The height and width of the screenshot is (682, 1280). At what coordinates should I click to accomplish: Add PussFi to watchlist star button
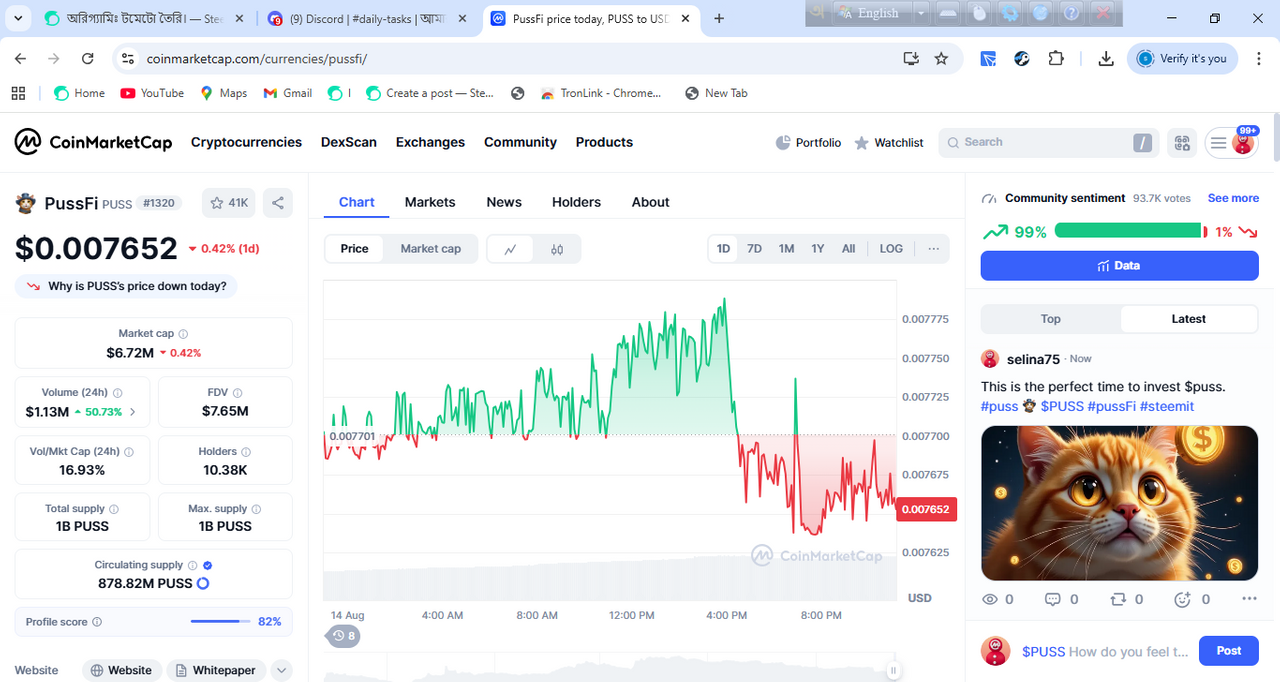tap(229, 203)
